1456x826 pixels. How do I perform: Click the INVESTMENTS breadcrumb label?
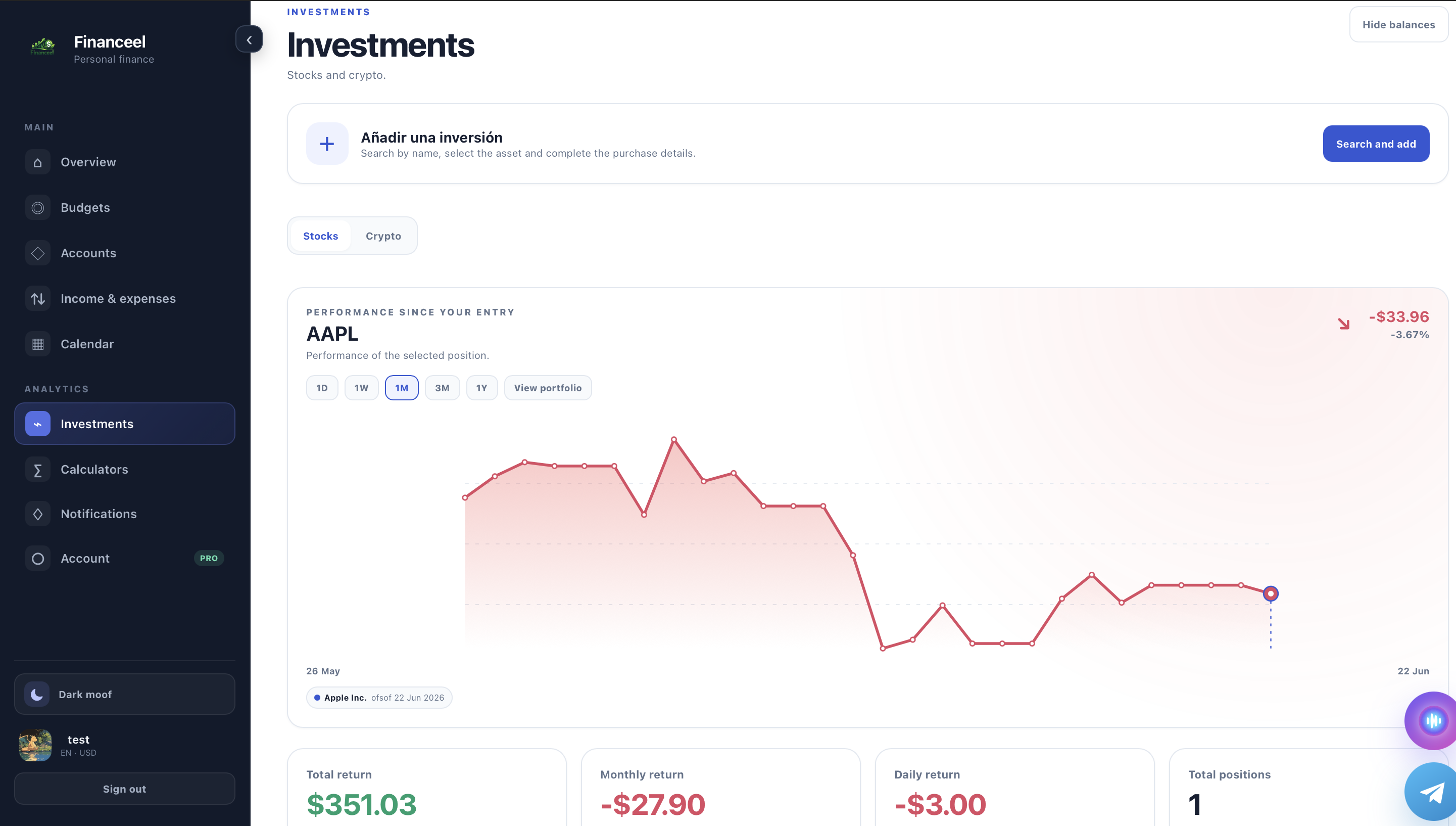(328, 12)
